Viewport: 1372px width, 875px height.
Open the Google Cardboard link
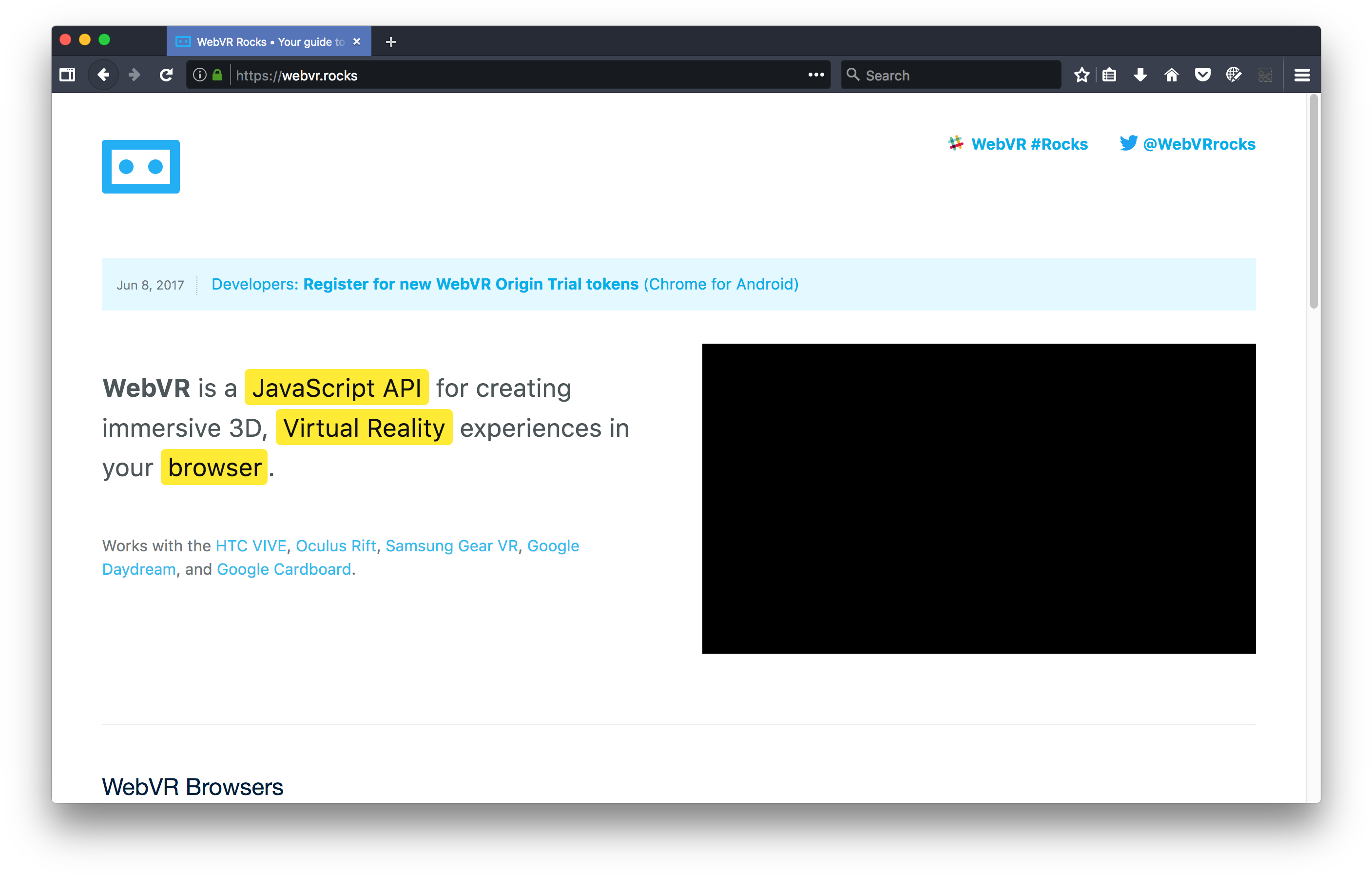coord(284,569)
